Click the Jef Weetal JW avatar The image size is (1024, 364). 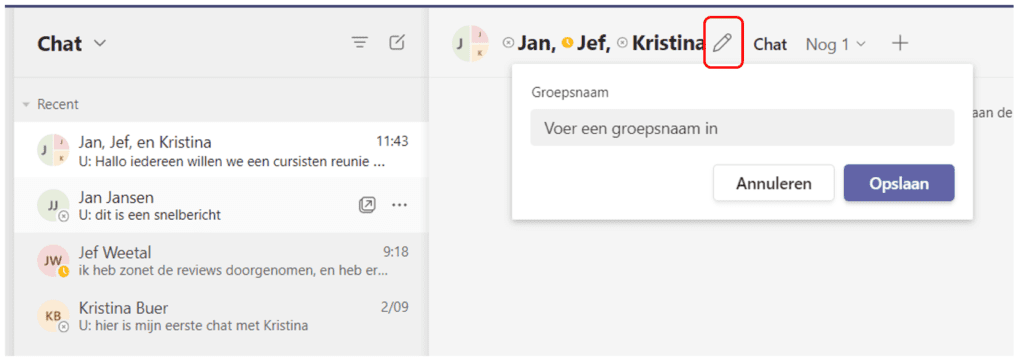click(53, 261)
